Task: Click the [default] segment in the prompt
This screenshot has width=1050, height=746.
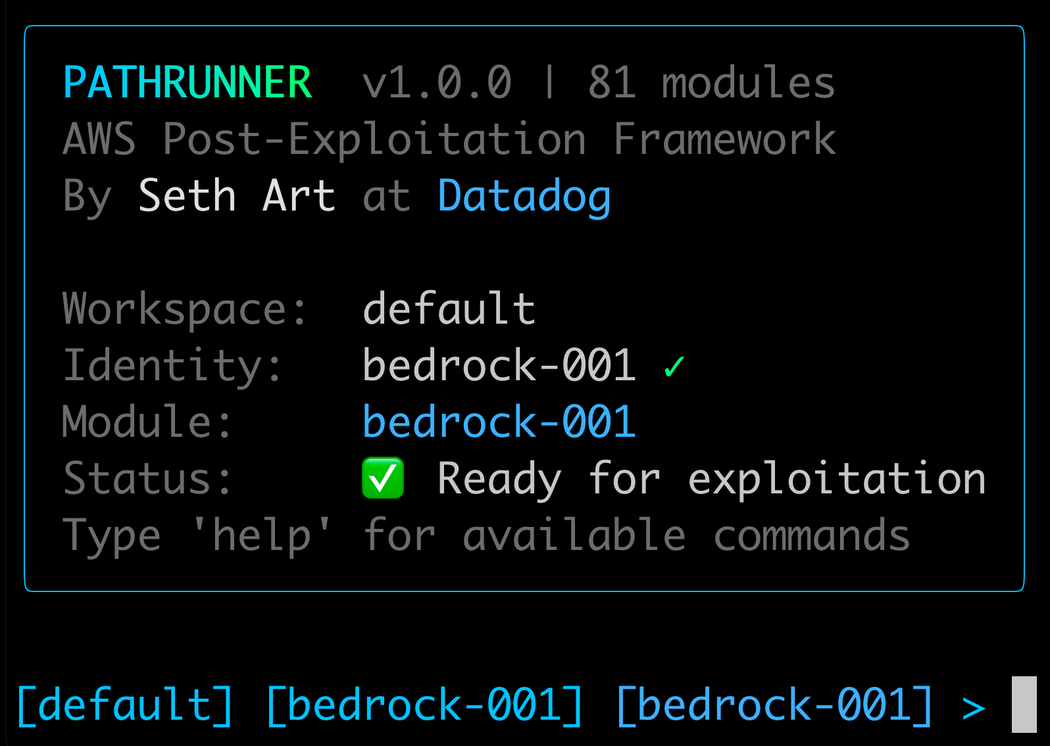Action: [x=125, y=706]
